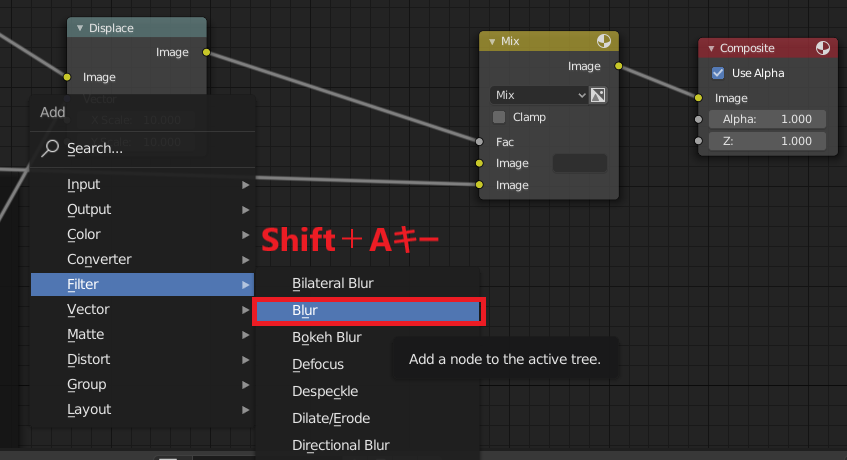This screenshot has width=847, height=460.
Task: Expand the Converter submenu
Action: click(x=143, y=259)
